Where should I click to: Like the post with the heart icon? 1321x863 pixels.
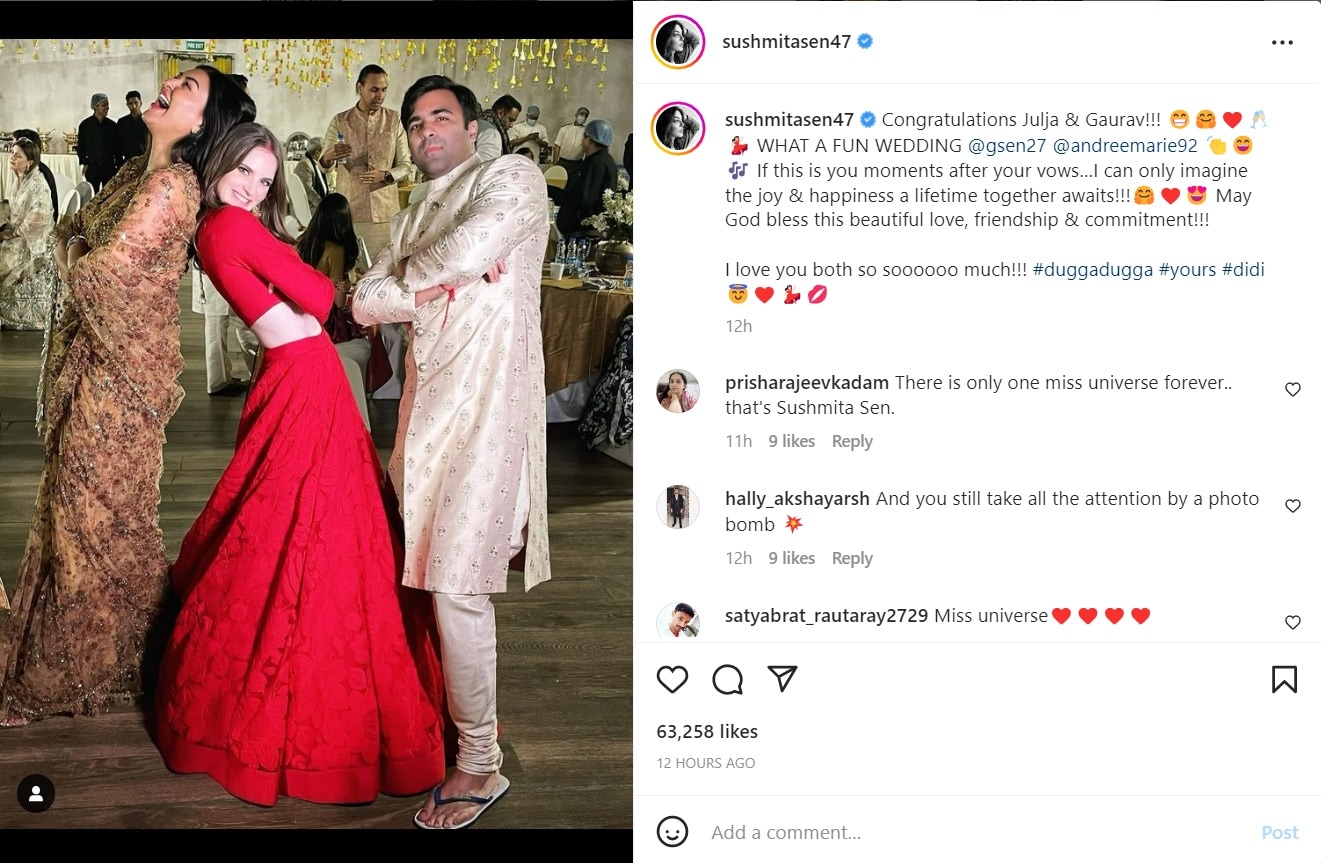(x=672, y=680)
